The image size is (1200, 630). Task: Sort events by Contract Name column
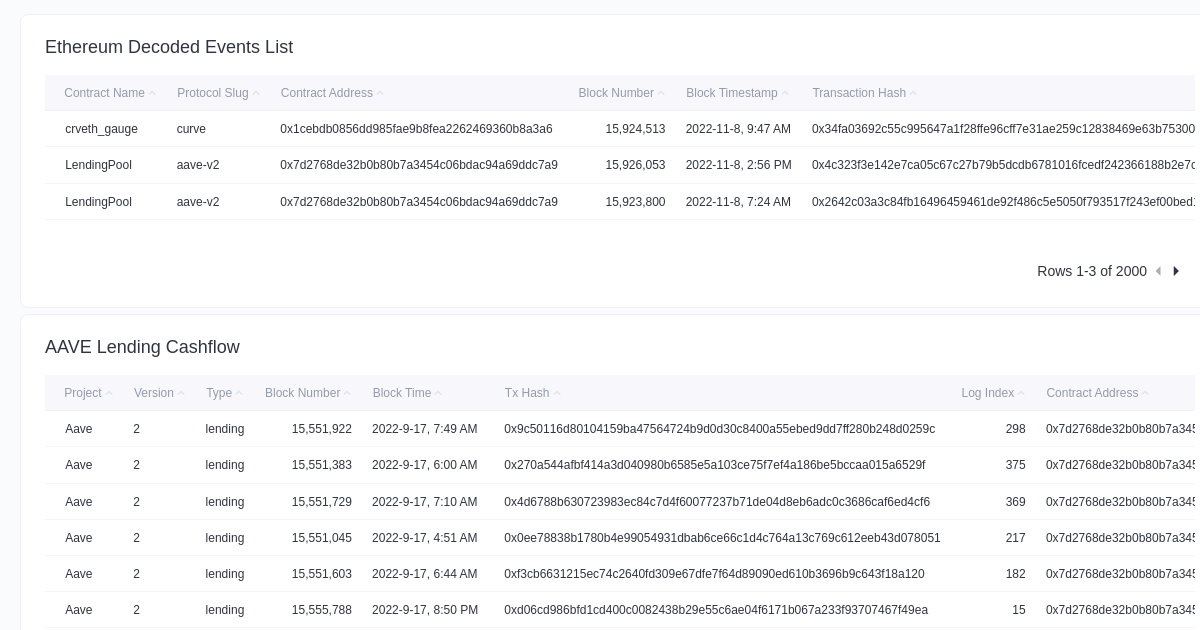105,93
